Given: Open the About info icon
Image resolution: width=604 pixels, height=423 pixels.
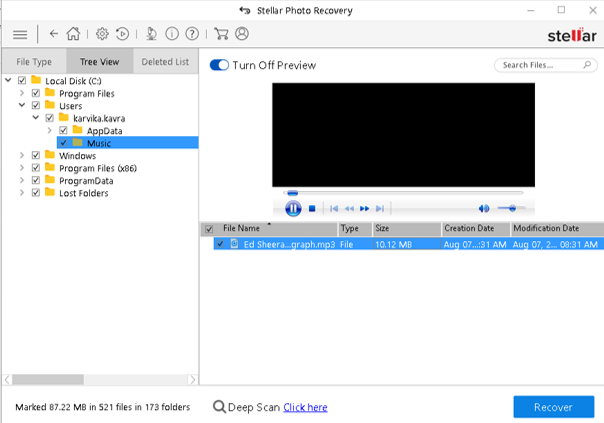Looking at the screenshot, I should [172, 34].
